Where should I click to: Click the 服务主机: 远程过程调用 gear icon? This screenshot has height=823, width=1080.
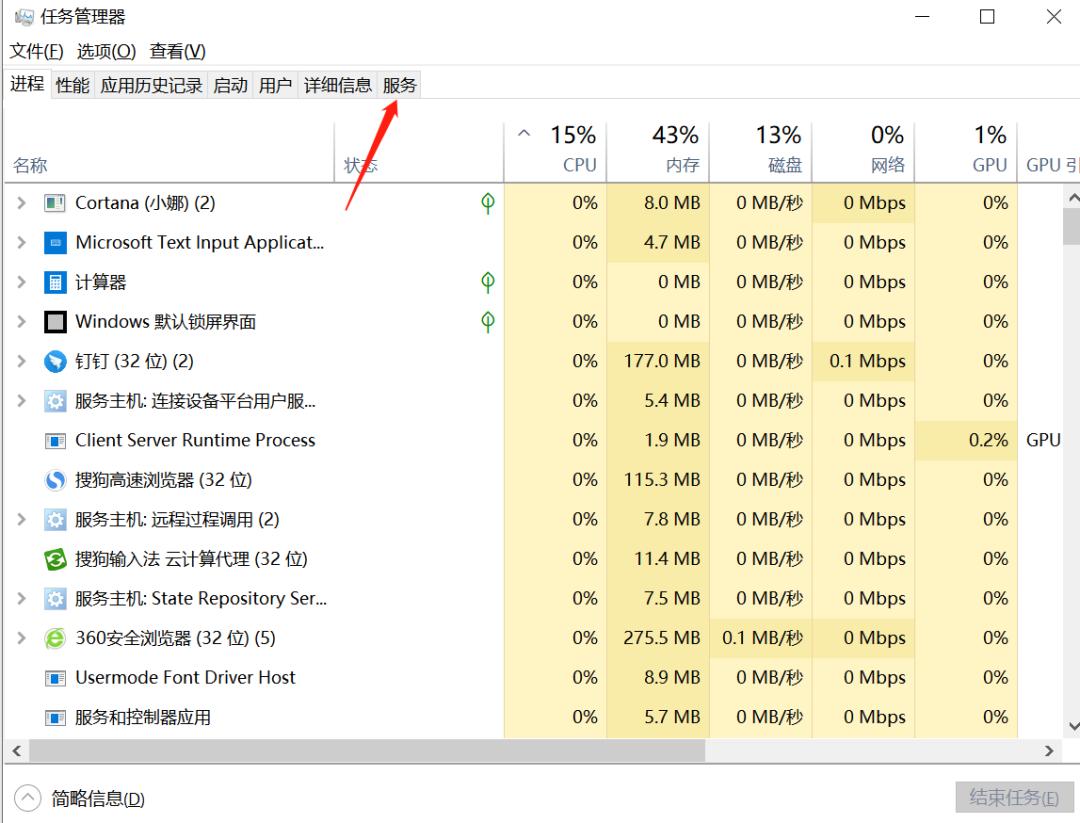(x=55, y=519)
